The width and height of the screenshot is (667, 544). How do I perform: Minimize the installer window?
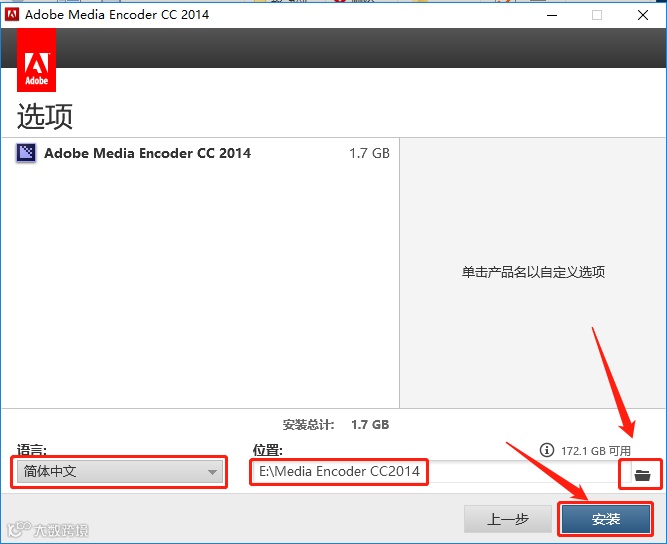pyautogui.click(x=552, y=15)
